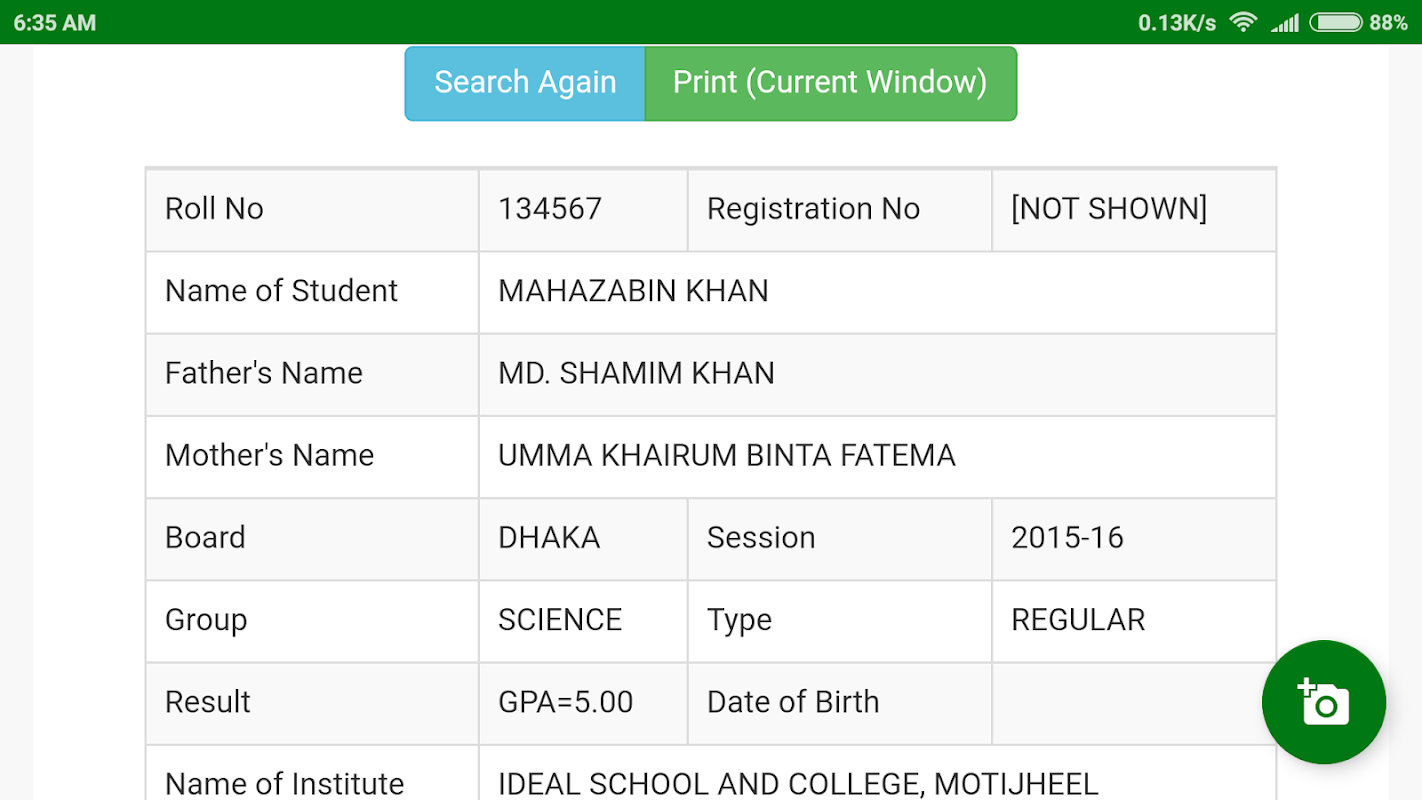Tap the 2015-16 session value
Screen dimensions: 1422x800
1067,538
